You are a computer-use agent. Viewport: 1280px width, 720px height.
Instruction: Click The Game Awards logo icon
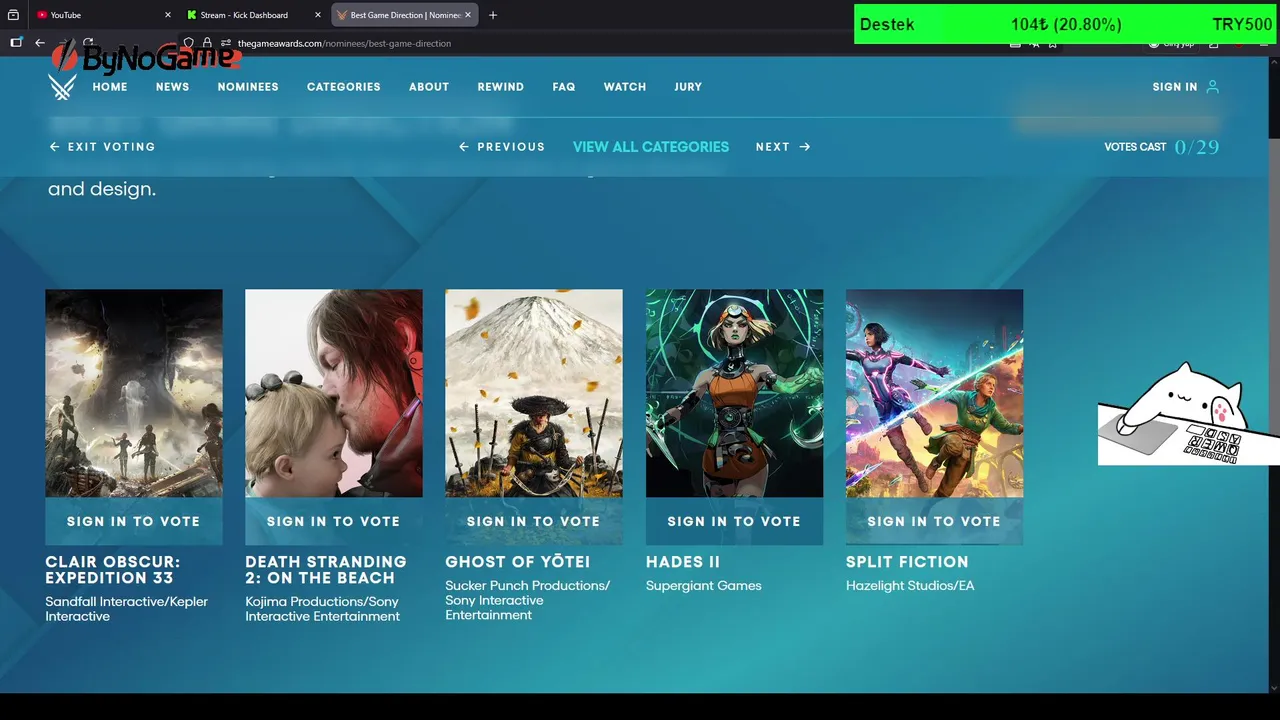coord(62,87)
